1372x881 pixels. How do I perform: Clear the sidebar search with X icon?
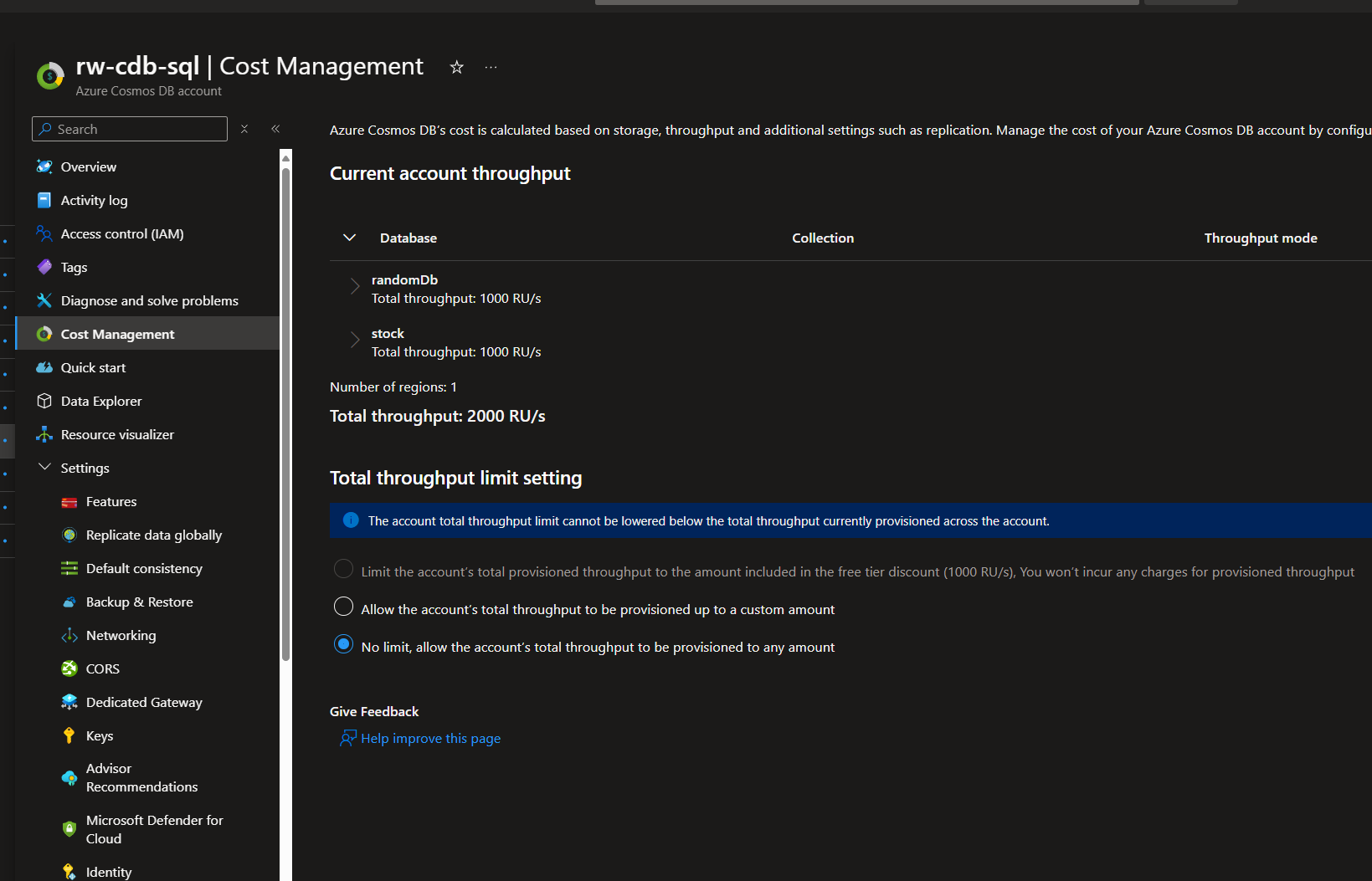point(244,129)
